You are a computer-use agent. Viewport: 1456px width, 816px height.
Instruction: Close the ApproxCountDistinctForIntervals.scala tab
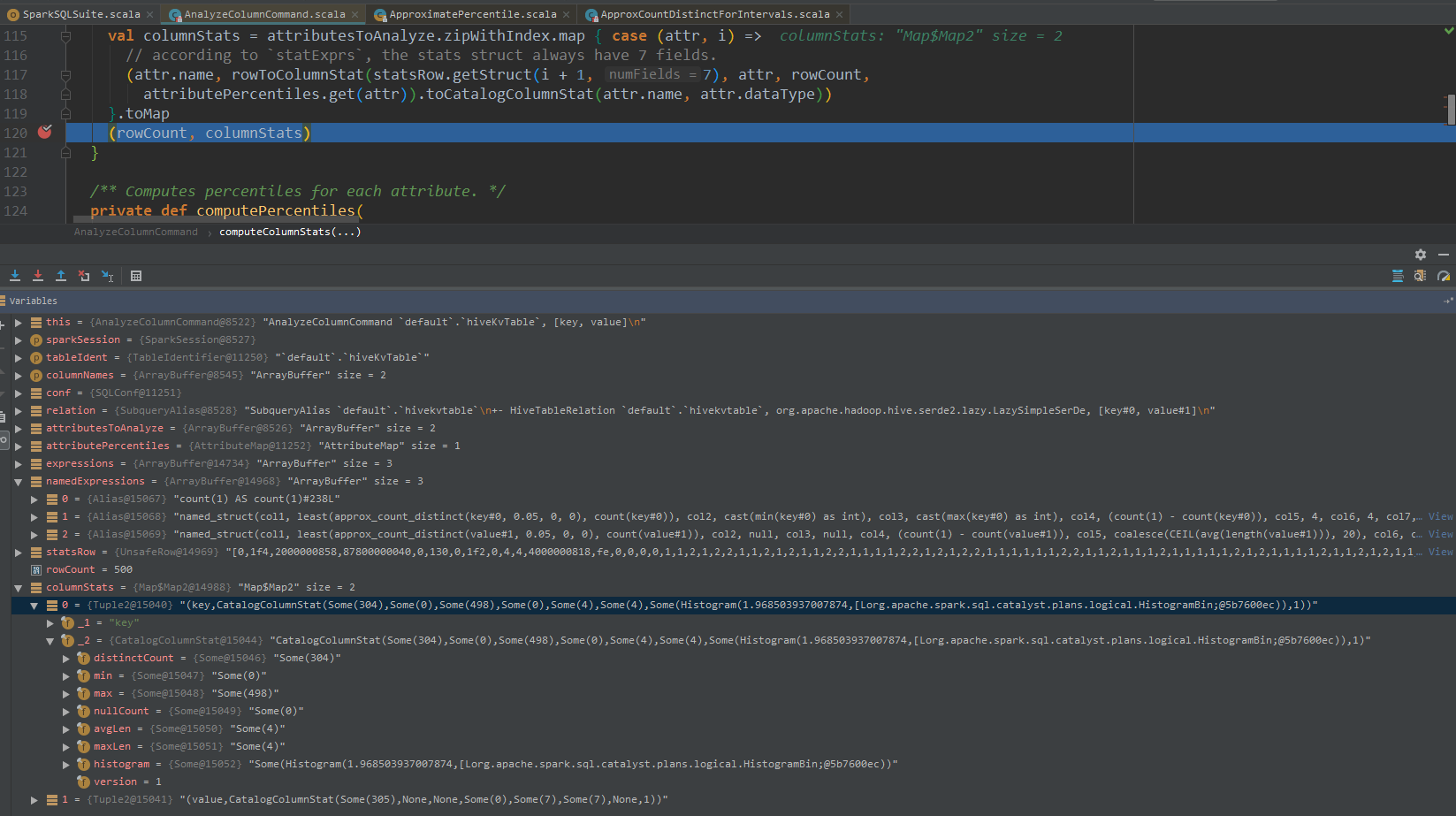pos(840,14)
